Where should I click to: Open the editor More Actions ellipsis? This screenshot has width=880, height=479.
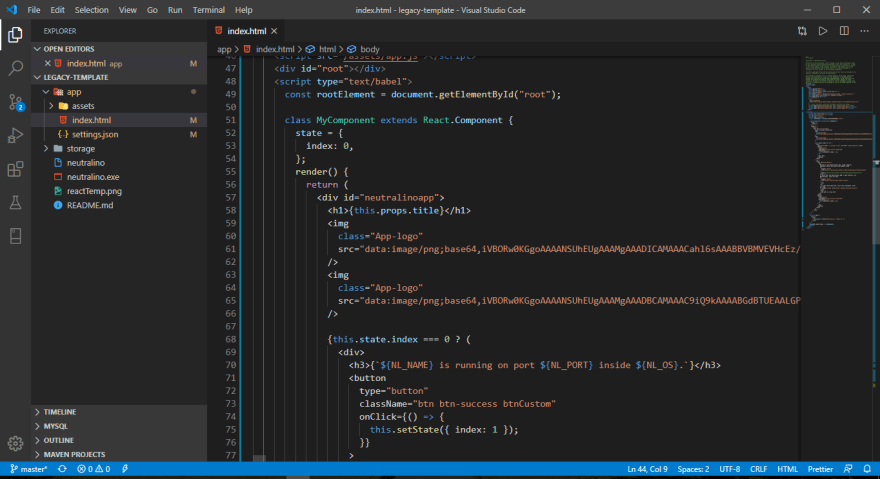864,31
